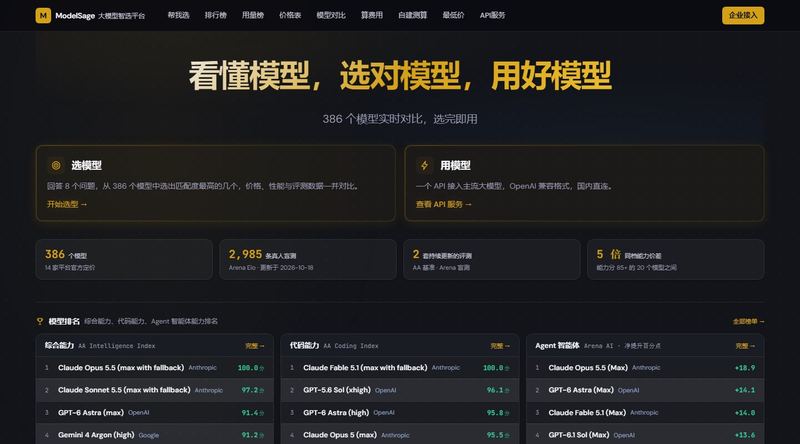
Task: Go to the 排行榜 page
Action: click(216, 15)
